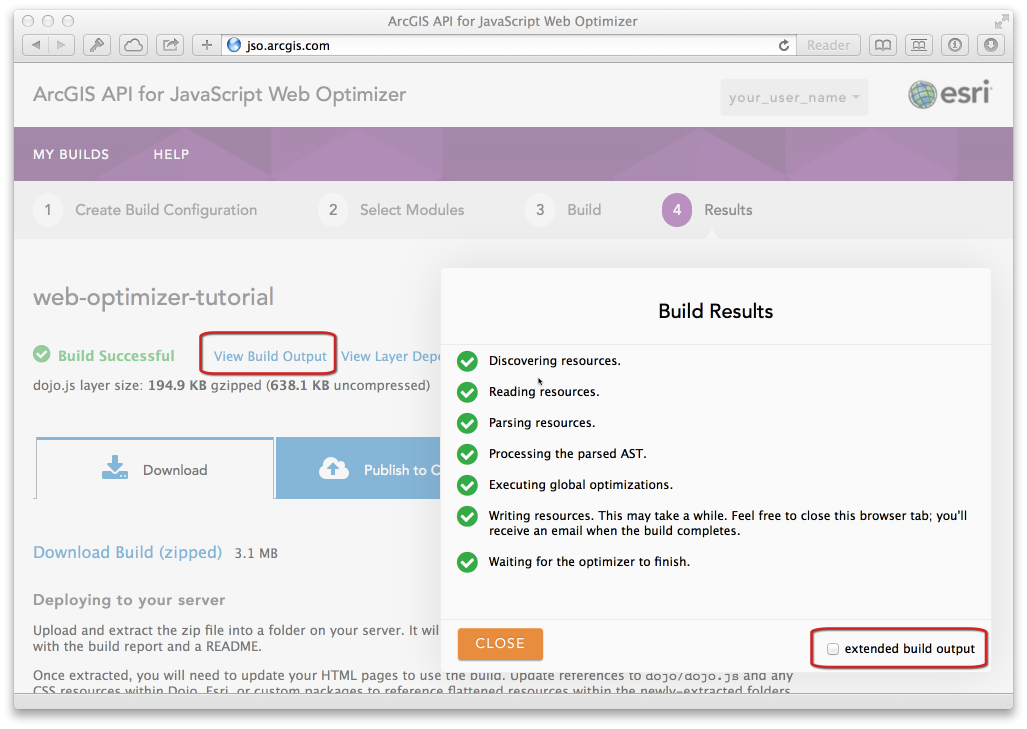Click the orange CLOSE button
Screen dimensions: 1027x729
click(500, 644)
